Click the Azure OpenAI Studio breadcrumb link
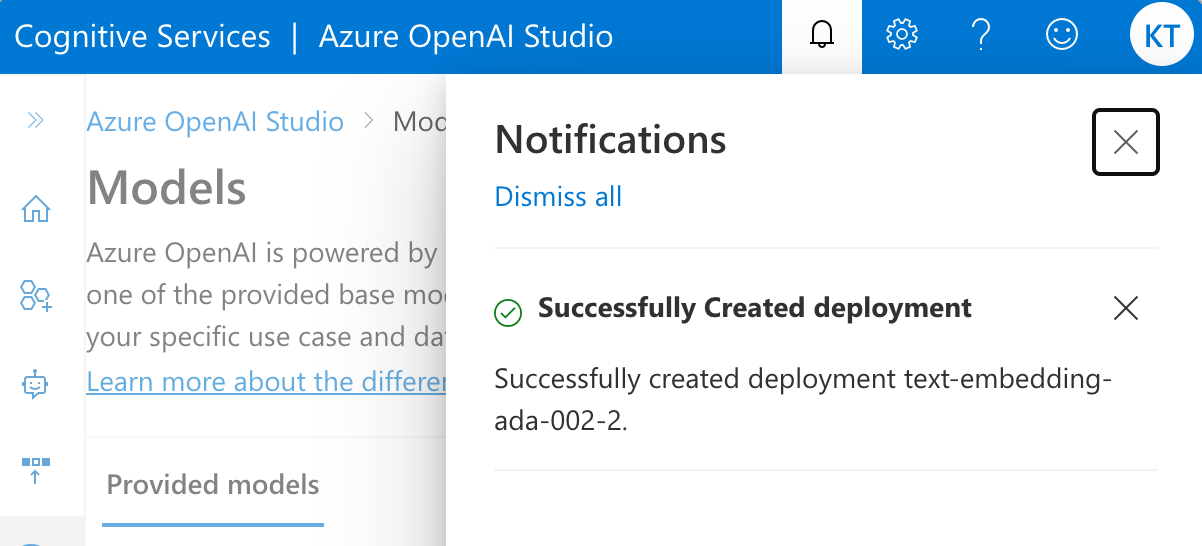 [x=215, y=122]
